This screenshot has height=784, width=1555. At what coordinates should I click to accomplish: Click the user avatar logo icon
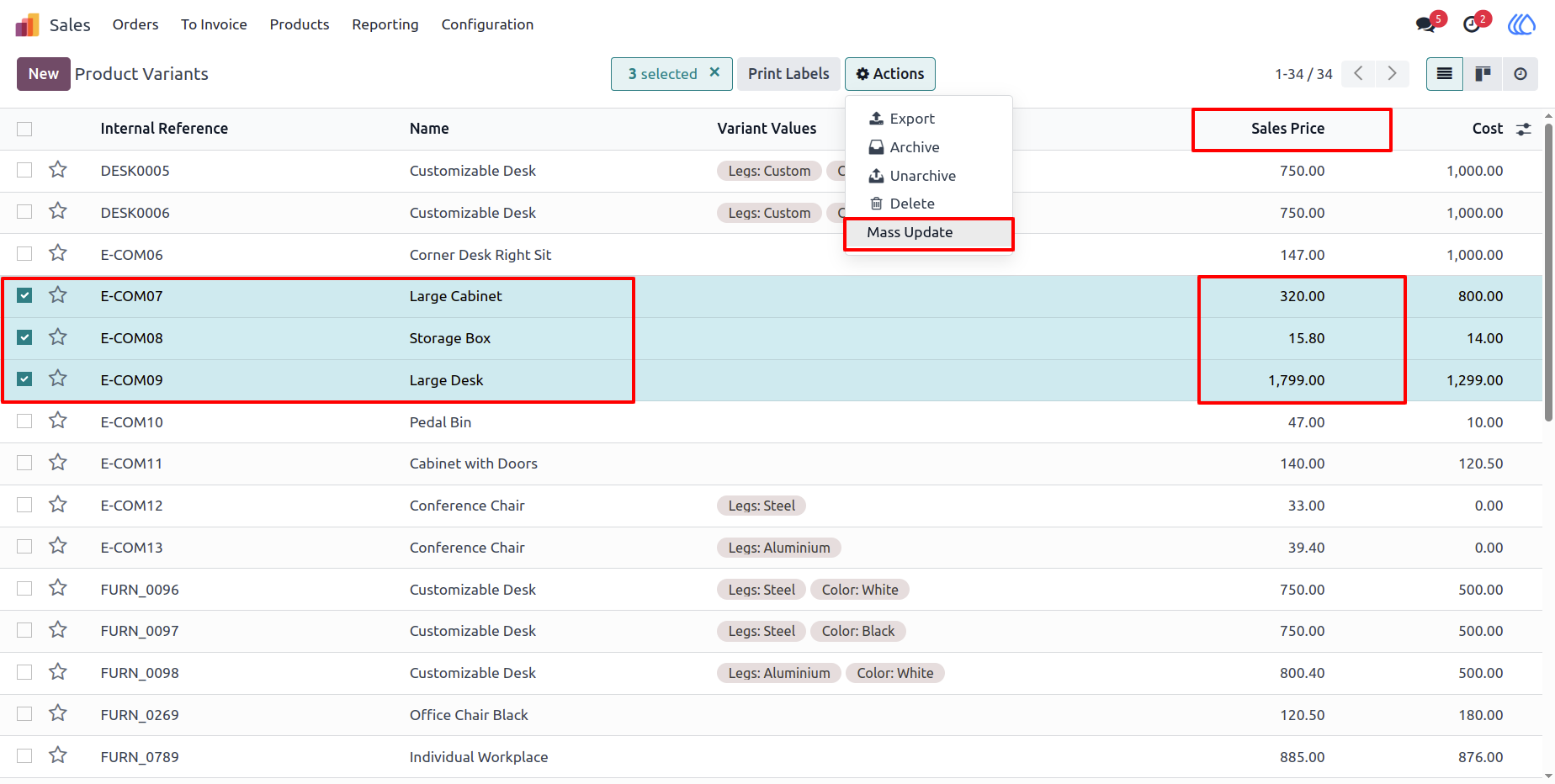point(1521,24)
